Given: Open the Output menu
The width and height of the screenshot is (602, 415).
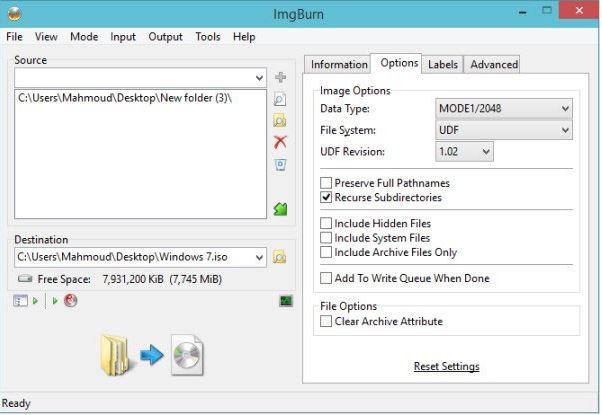Looking at the screenshot, I should click(165, 37).
